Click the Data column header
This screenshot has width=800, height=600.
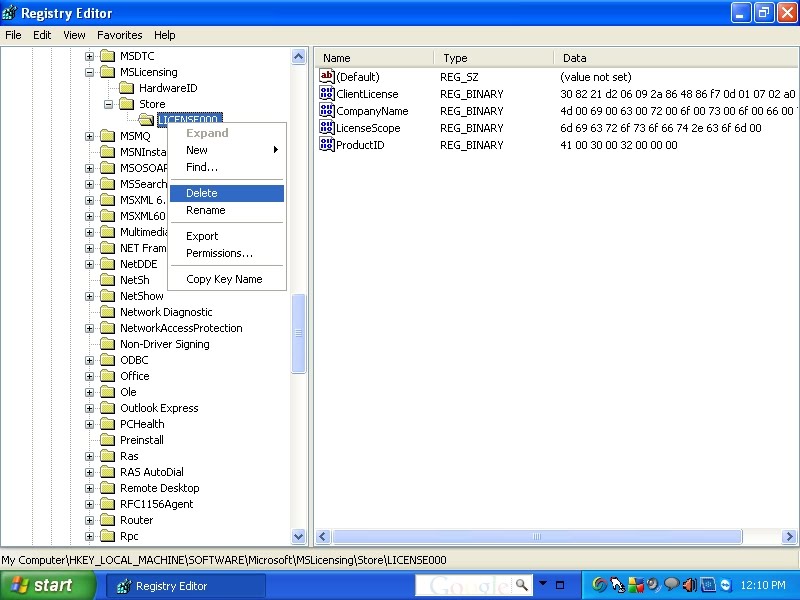pos(677,58)
